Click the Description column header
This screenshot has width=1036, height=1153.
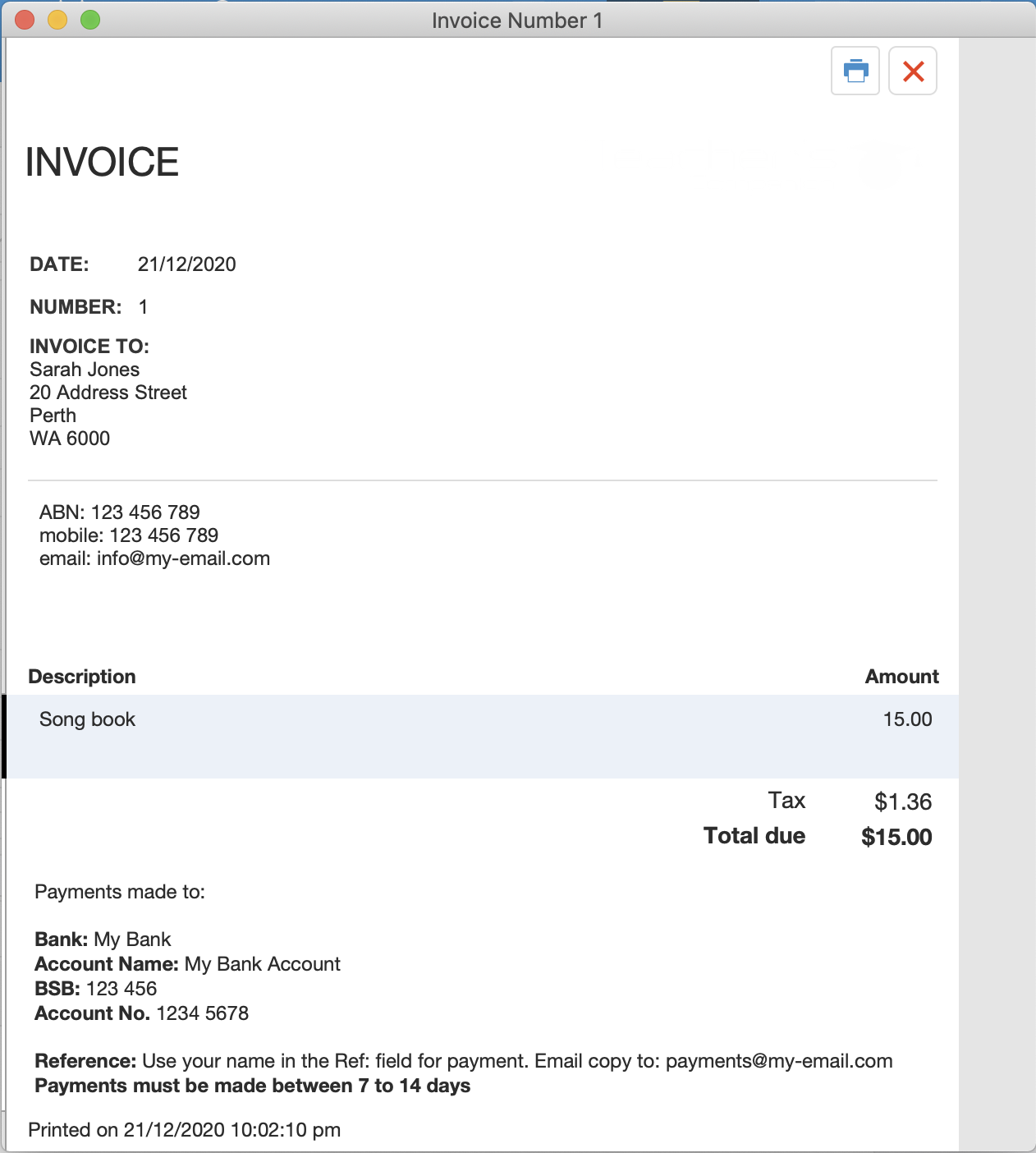click(82, 677)
